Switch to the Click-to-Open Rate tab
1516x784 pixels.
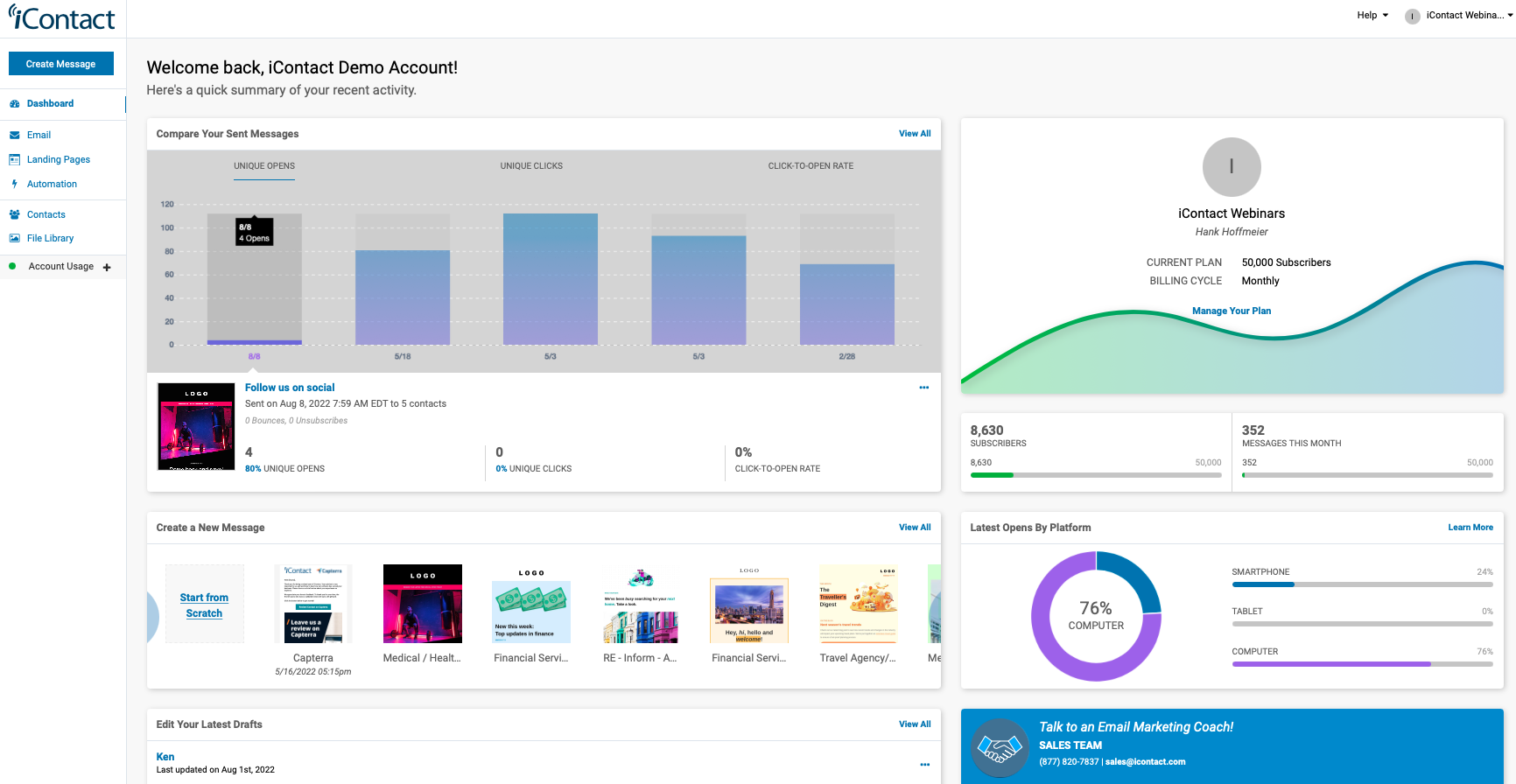(x=811, y=166)
